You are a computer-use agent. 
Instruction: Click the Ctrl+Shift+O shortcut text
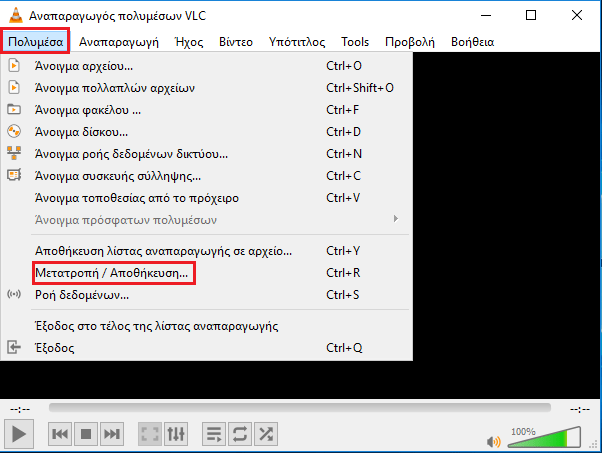click(360, 88)
